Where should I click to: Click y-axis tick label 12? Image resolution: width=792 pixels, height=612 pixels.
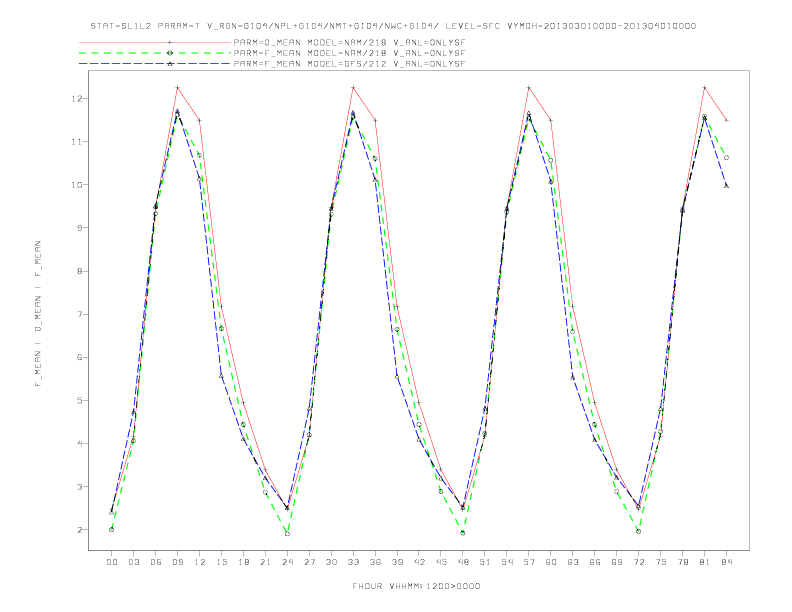tap(76, 98)
